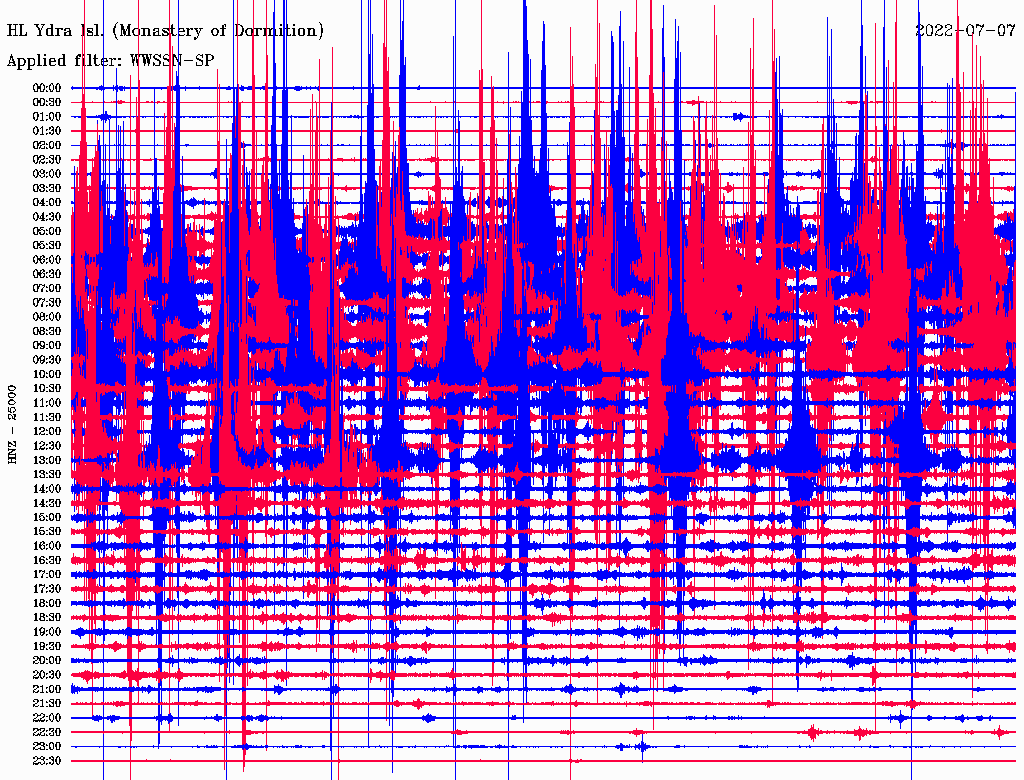This screenshot has height=780, width=1024.
Task: Select the 07:00 time label
Action: 47,288
